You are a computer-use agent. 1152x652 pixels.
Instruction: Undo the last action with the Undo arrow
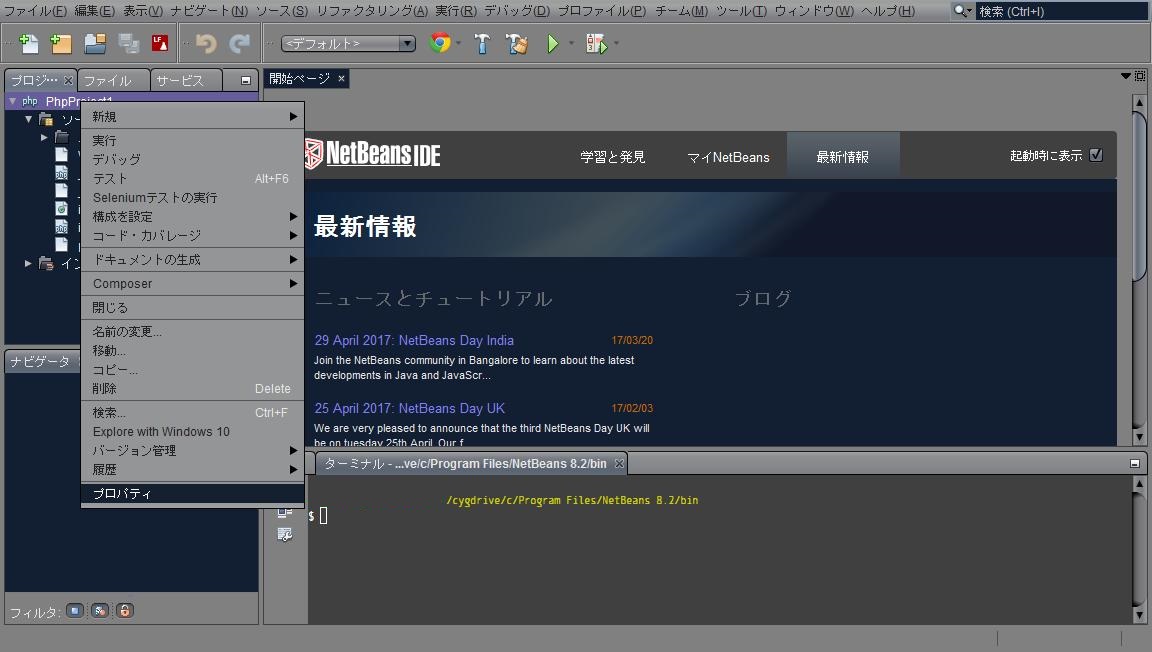click(x=207, y=42)
